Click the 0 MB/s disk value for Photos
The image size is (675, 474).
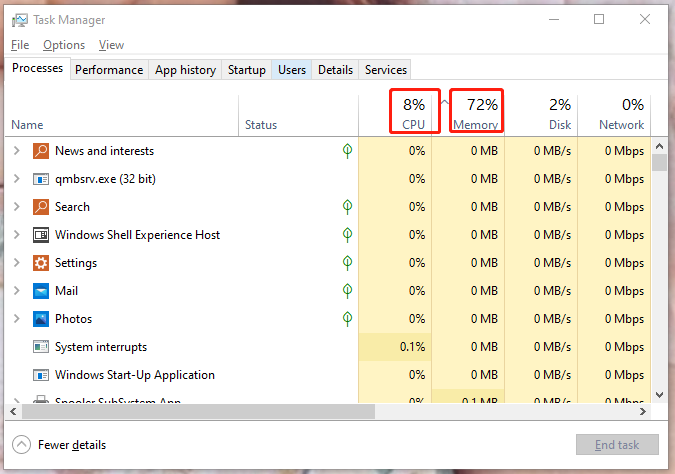click(x=552, y=319)
